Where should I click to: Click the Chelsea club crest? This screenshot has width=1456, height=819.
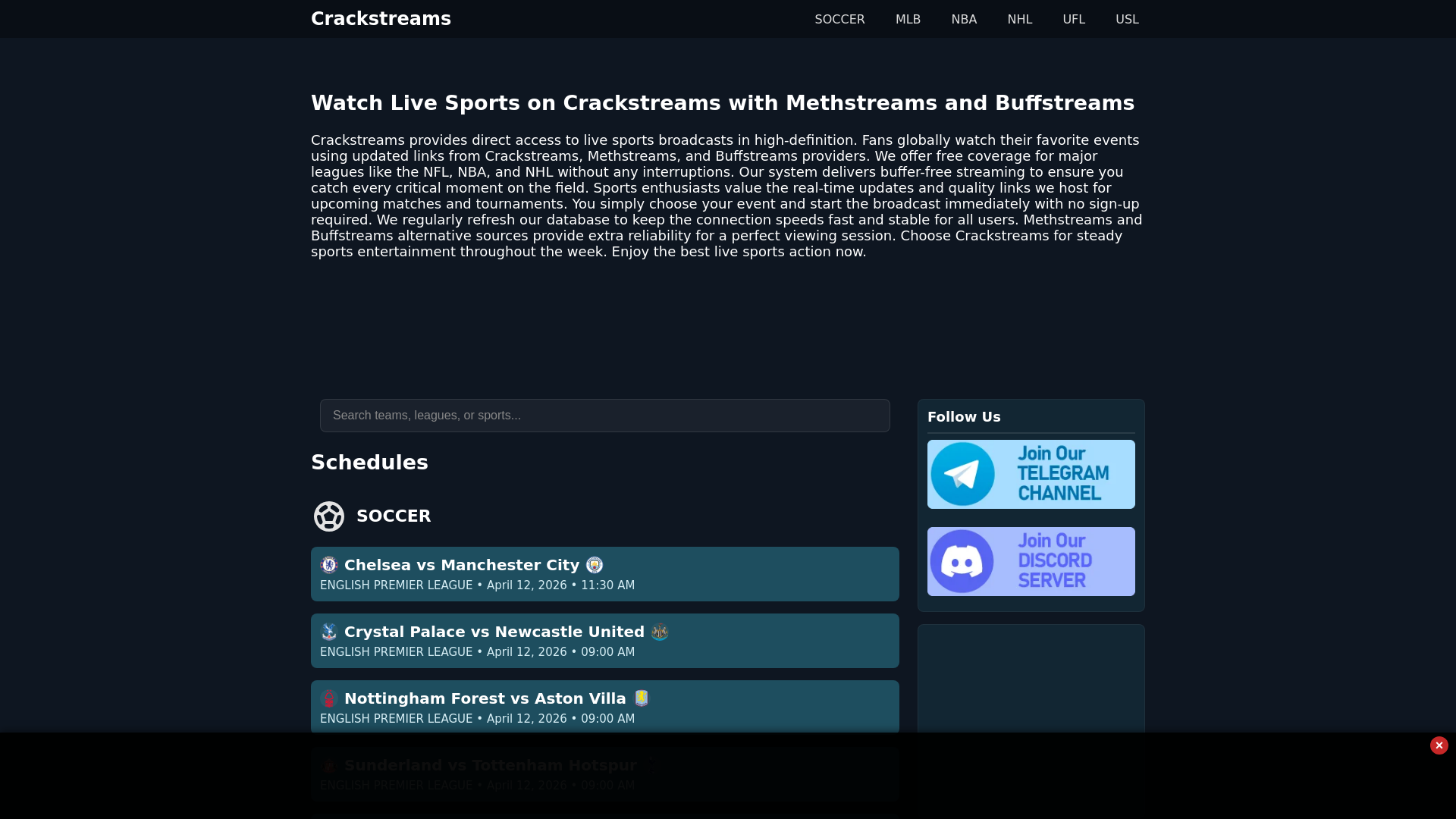329,565
